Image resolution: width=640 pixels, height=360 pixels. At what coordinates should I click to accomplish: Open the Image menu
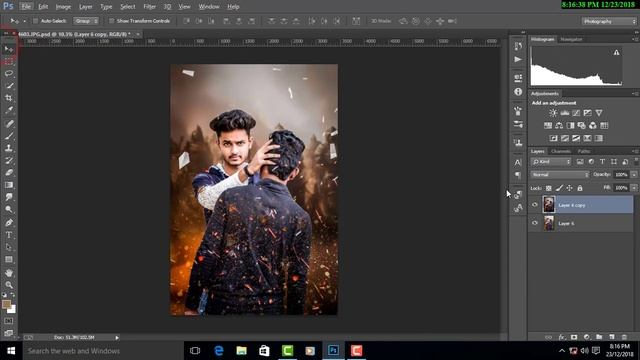(x=63, y=7)
